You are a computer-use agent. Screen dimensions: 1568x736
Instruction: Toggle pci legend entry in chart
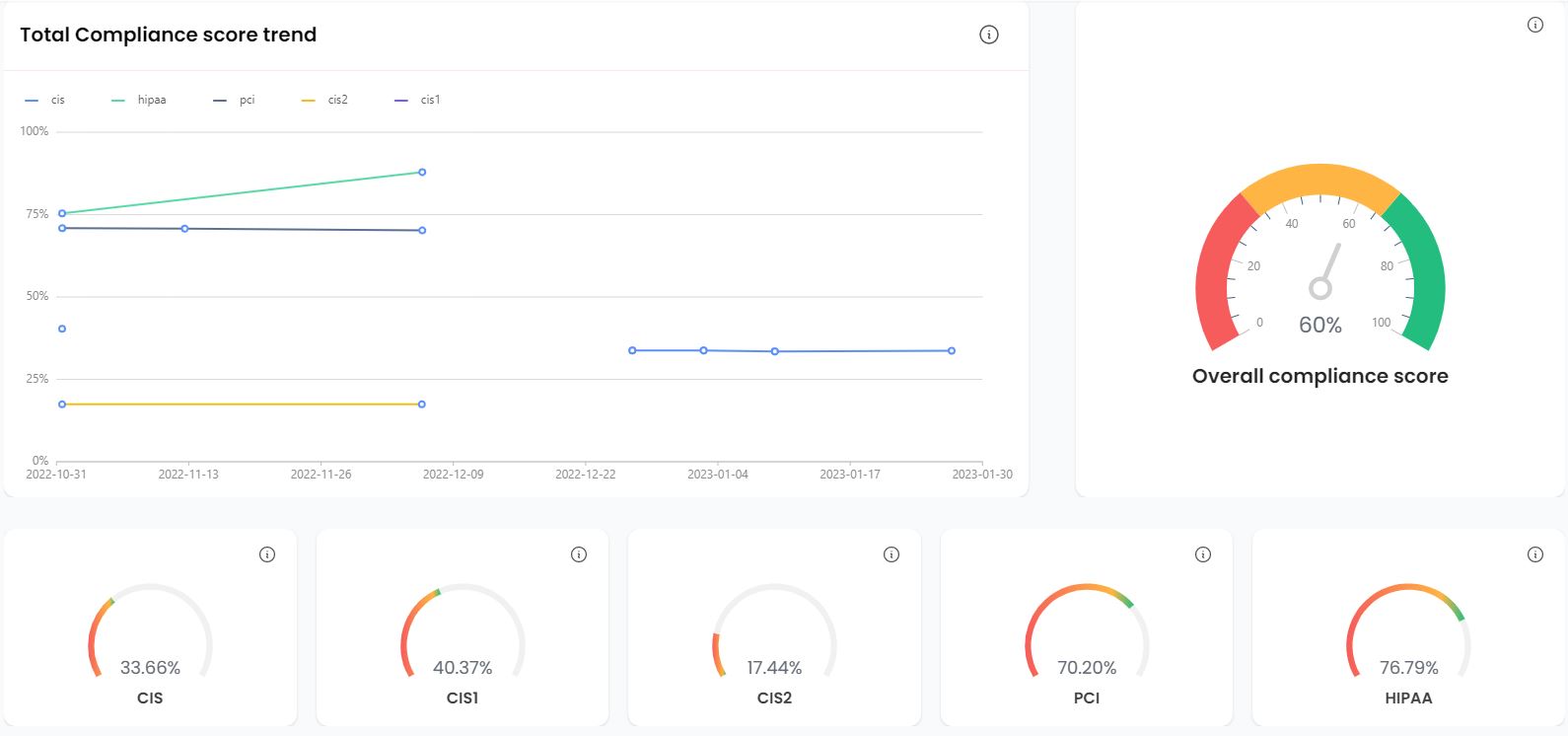click(x=235, y=100)
